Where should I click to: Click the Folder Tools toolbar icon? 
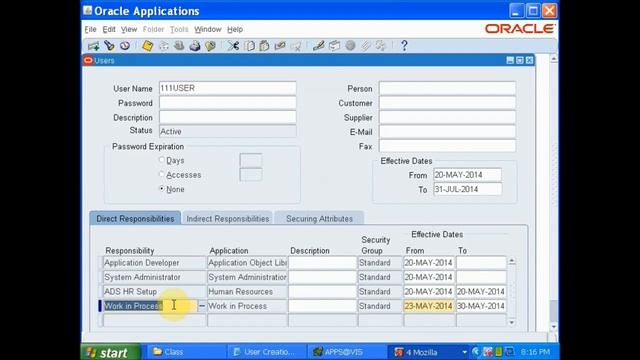click(381, 46)
